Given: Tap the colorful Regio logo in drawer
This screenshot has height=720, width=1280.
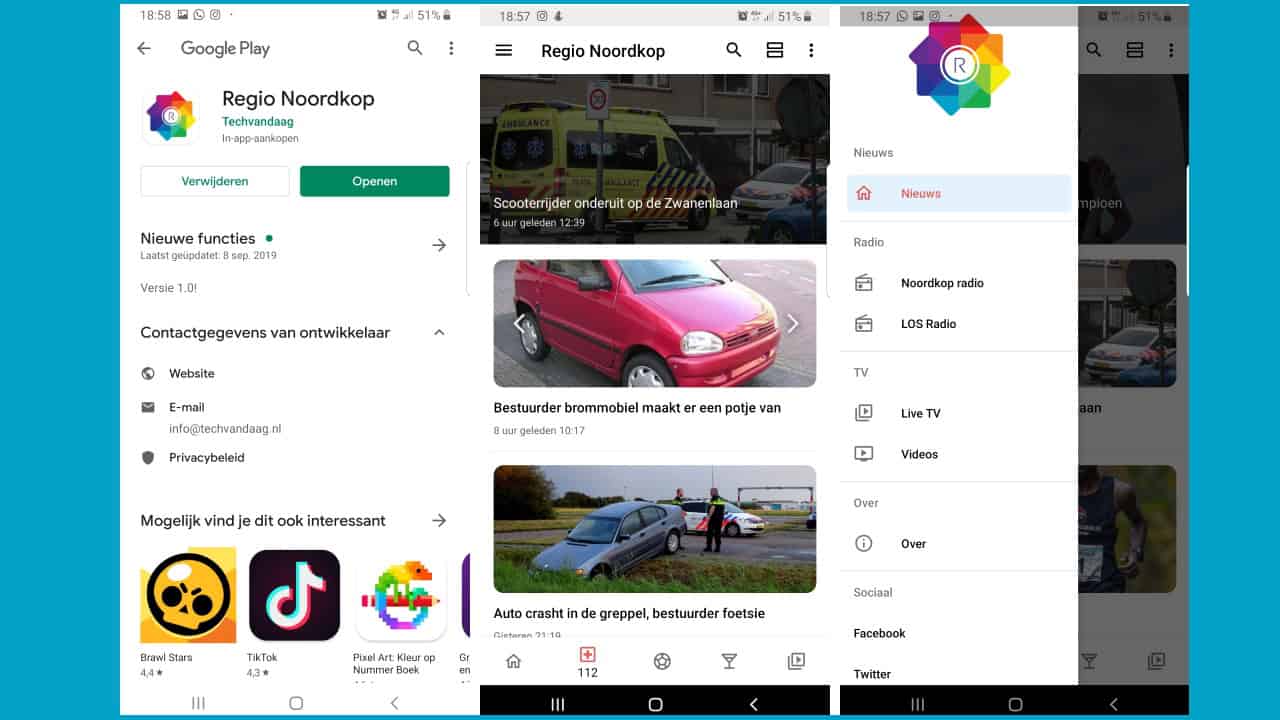Looking at the screenshot, I should (x=959, y=65).
